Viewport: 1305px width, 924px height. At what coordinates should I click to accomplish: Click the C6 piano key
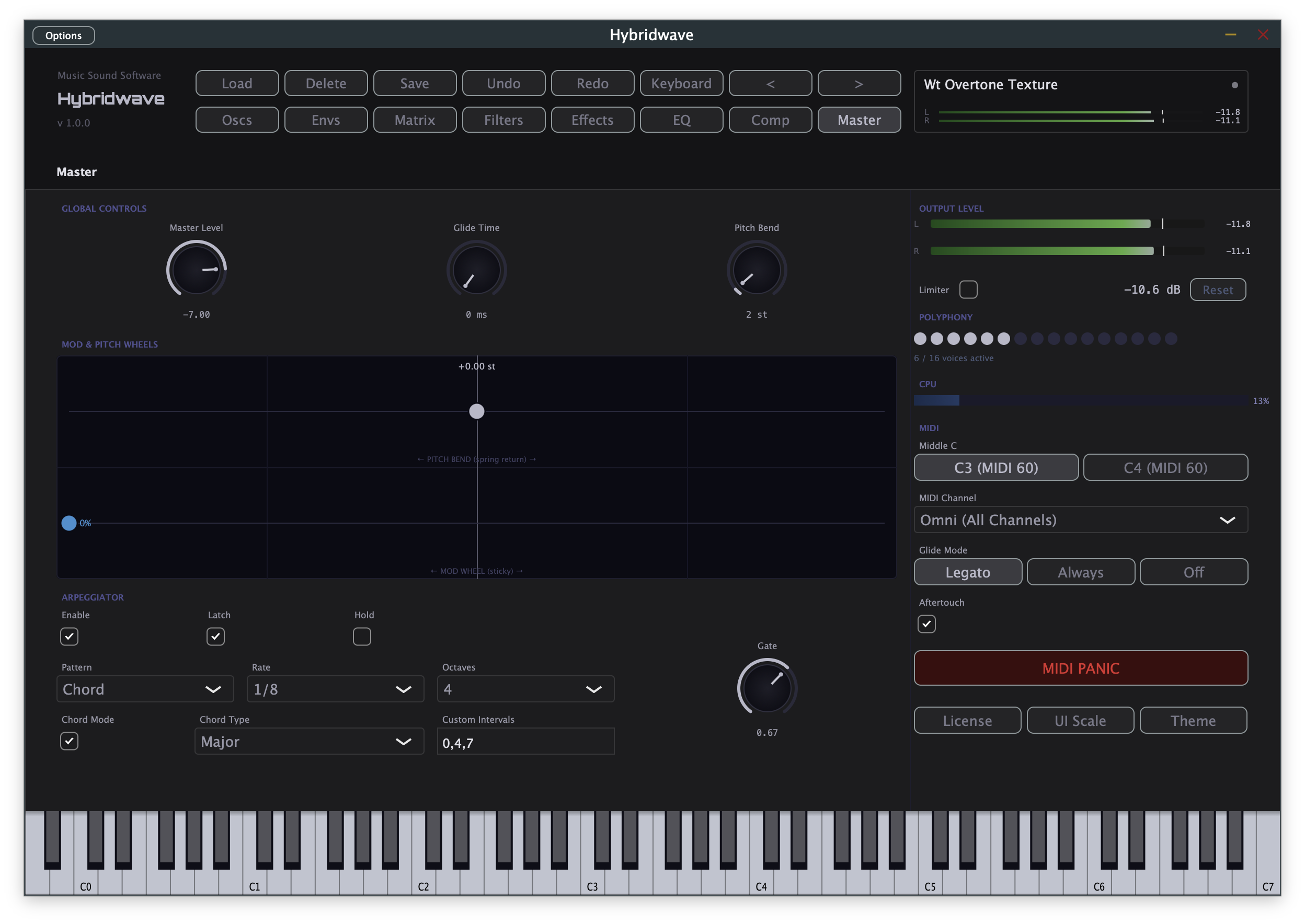click(1099, 882)
